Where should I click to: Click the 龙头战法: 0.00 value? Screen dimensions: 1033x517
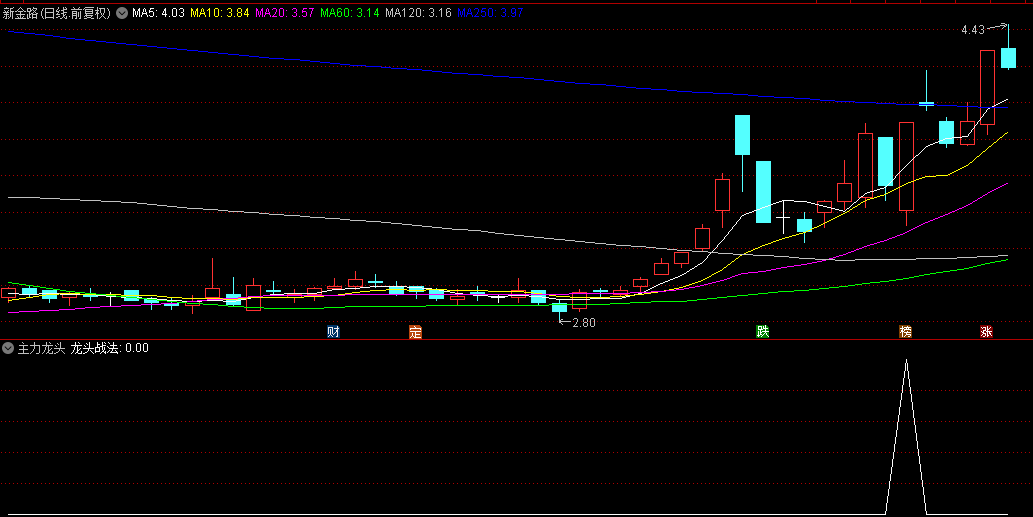(109, 348)
